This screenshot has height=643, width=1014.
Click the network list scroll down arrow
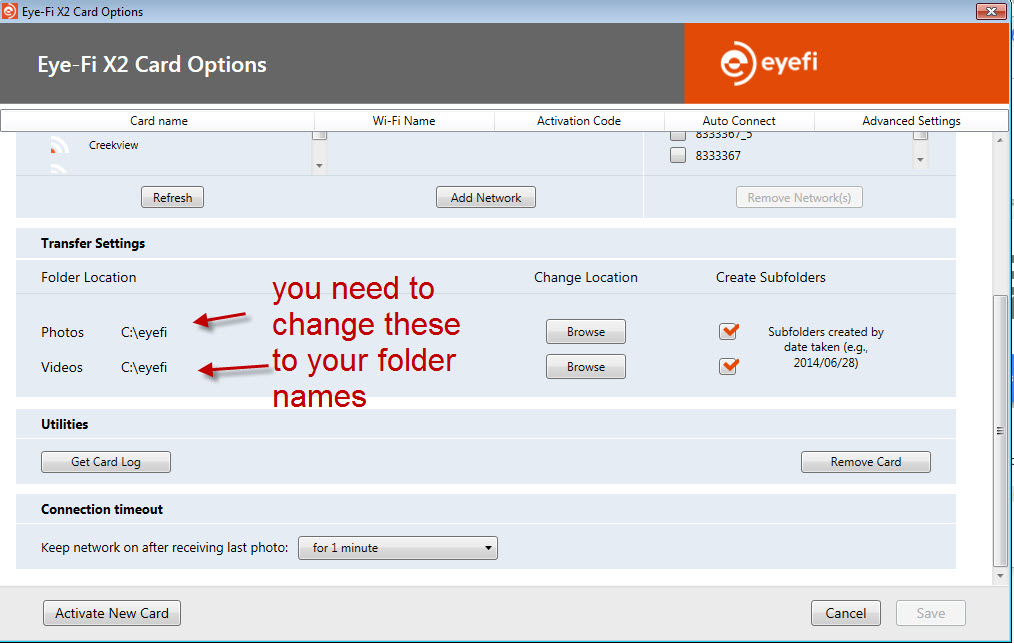tap(319, 166)
